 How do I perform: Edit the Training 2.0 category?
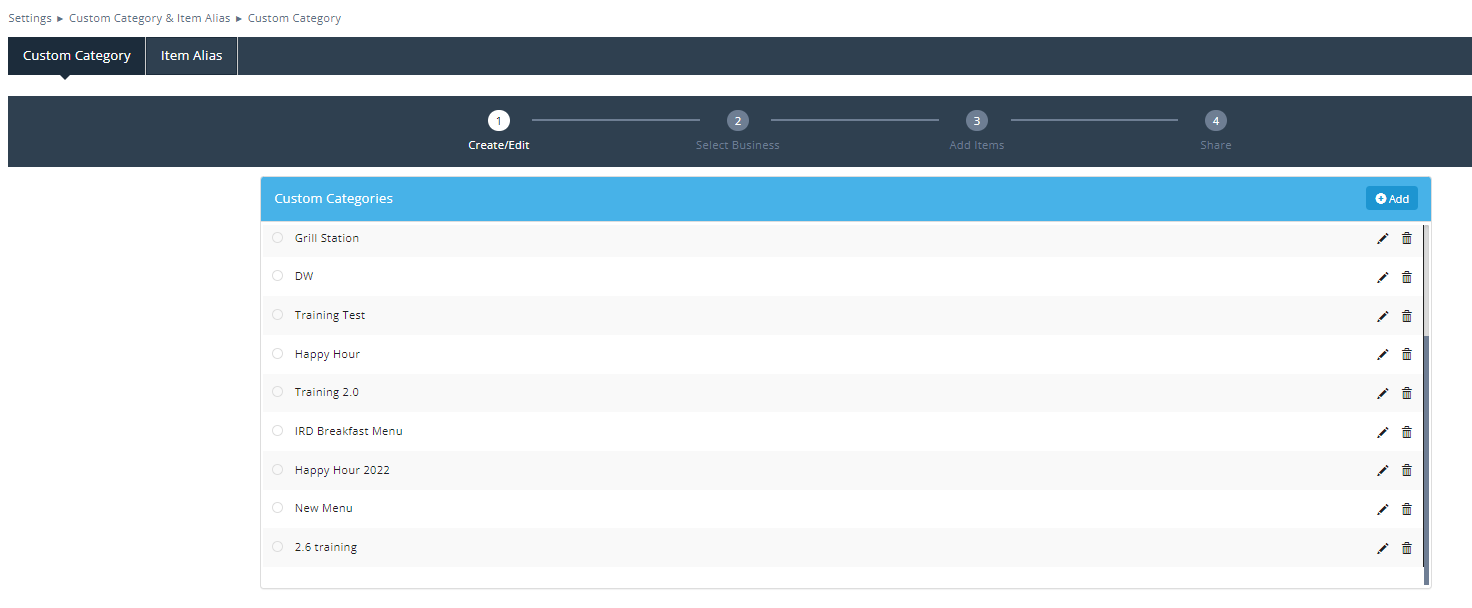(1383, 393)
